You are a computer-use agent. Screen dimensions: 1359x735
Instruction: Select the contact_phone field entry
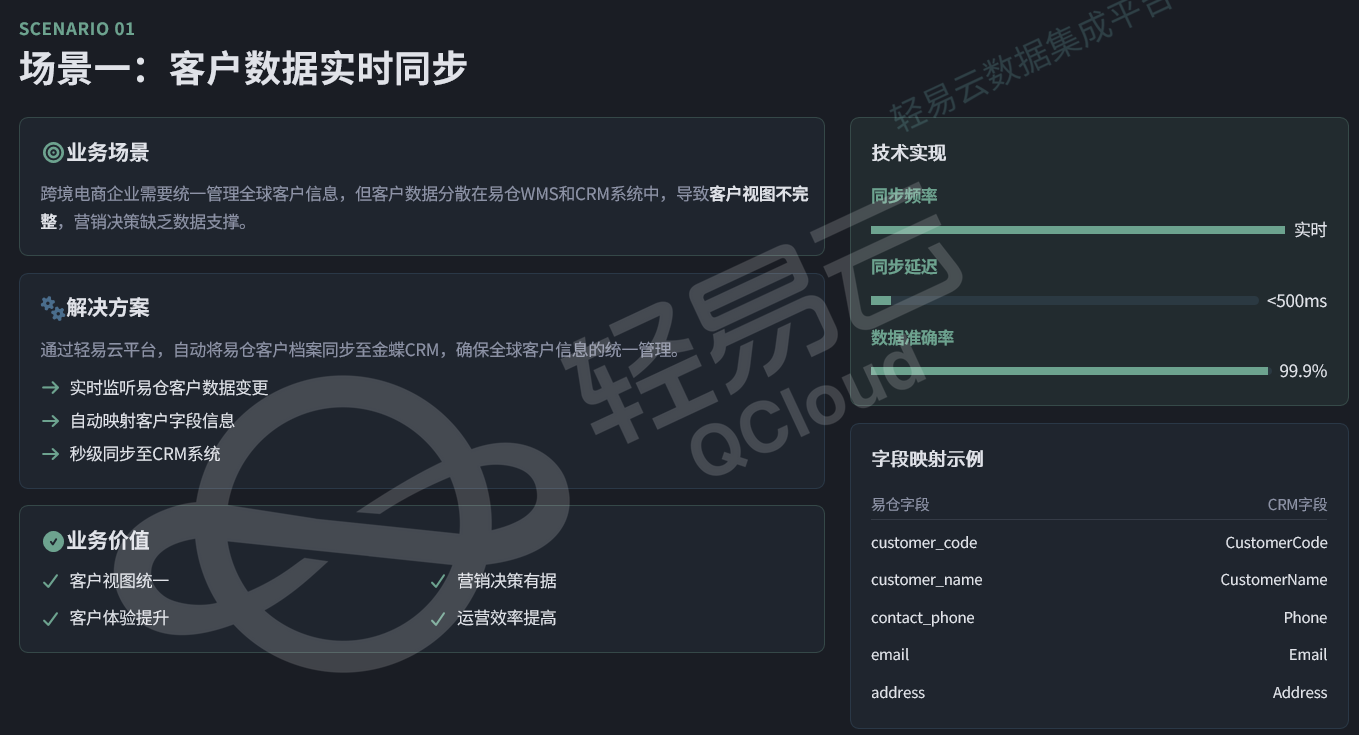pos(922,618)
